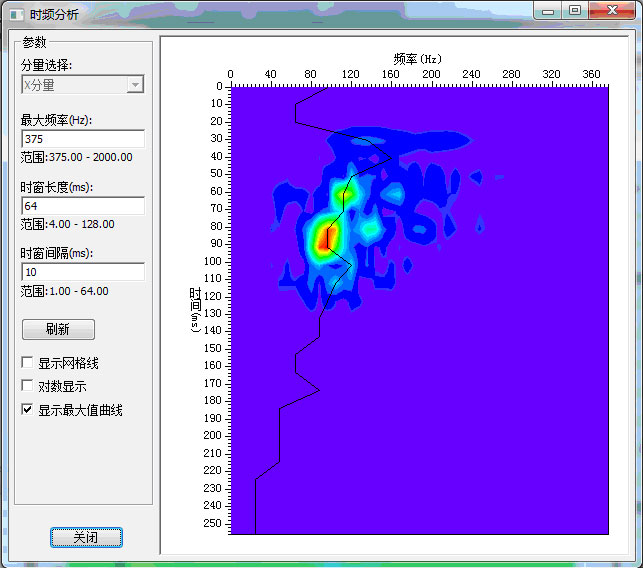Image resolution: width=643 pixels, height=568 pixels.
Task: Click the 时间(ms) vertical axis label
Action: coord(196,310)
